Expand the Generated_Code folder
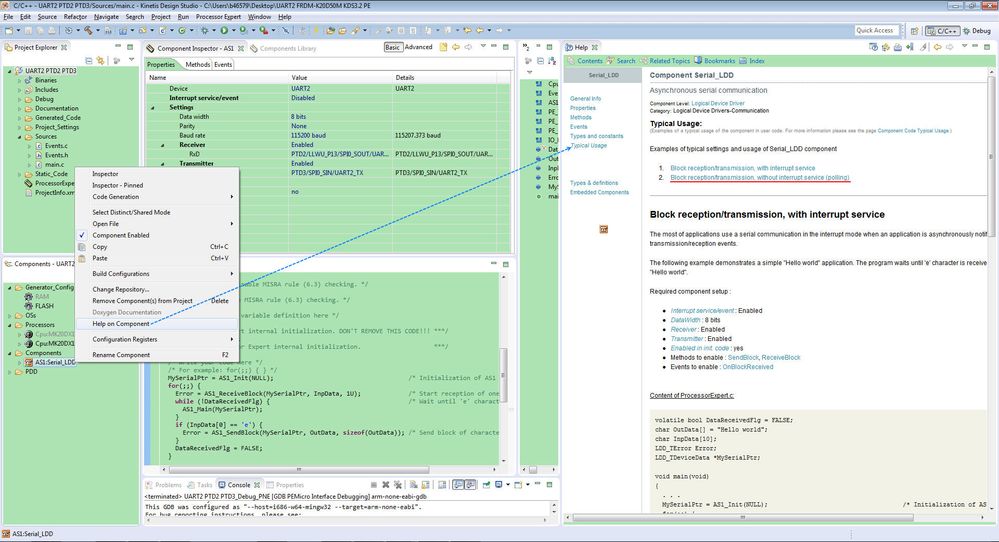Screen dimensions: 999x542 (x=19, y=118)
